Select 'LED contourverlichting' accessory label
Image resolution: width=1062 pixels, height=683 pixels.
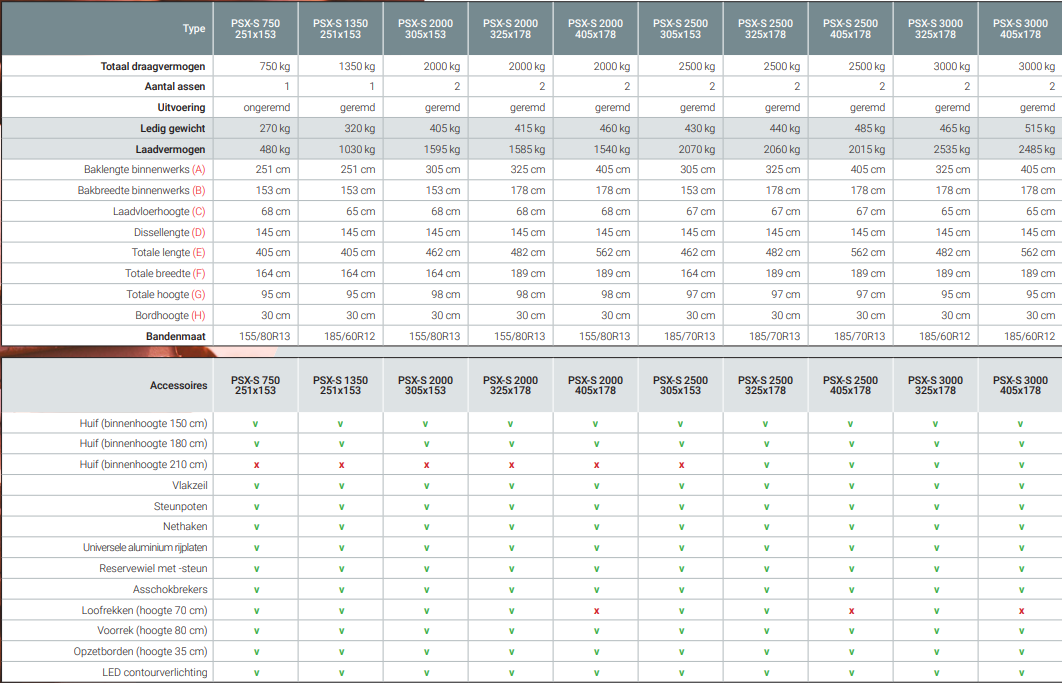point(155,673)
